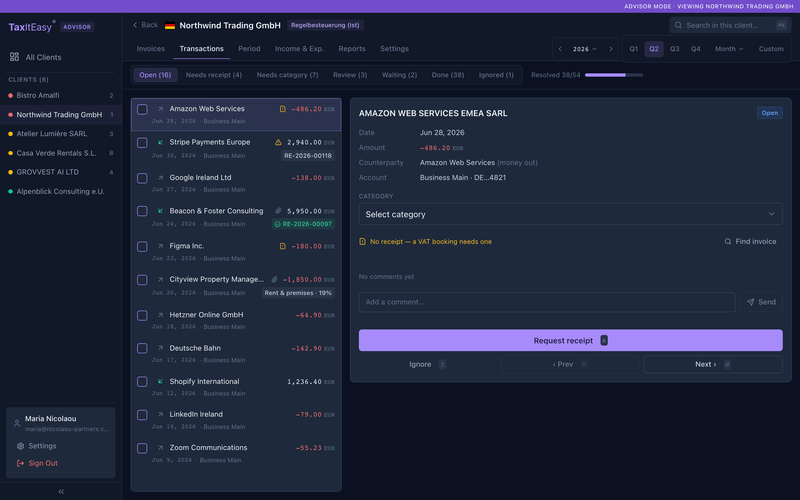Check the Google Ireland Ltd checkbox
Screen dimensions: 800x500
pos(142,178)
